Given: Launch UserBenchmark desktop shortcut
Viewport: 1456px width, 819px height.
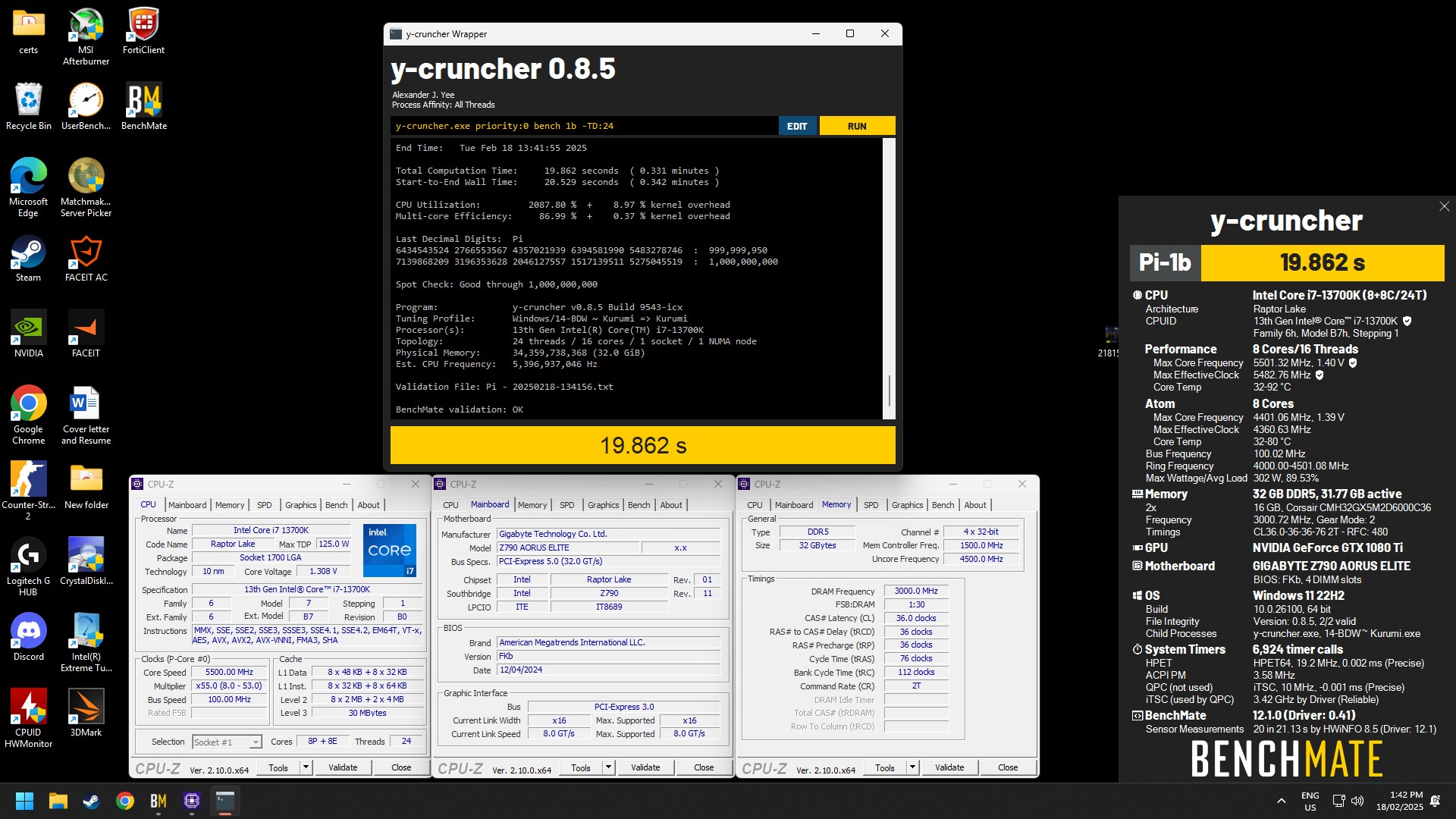Looking at the screenshot, I should (x=86, y=107).
